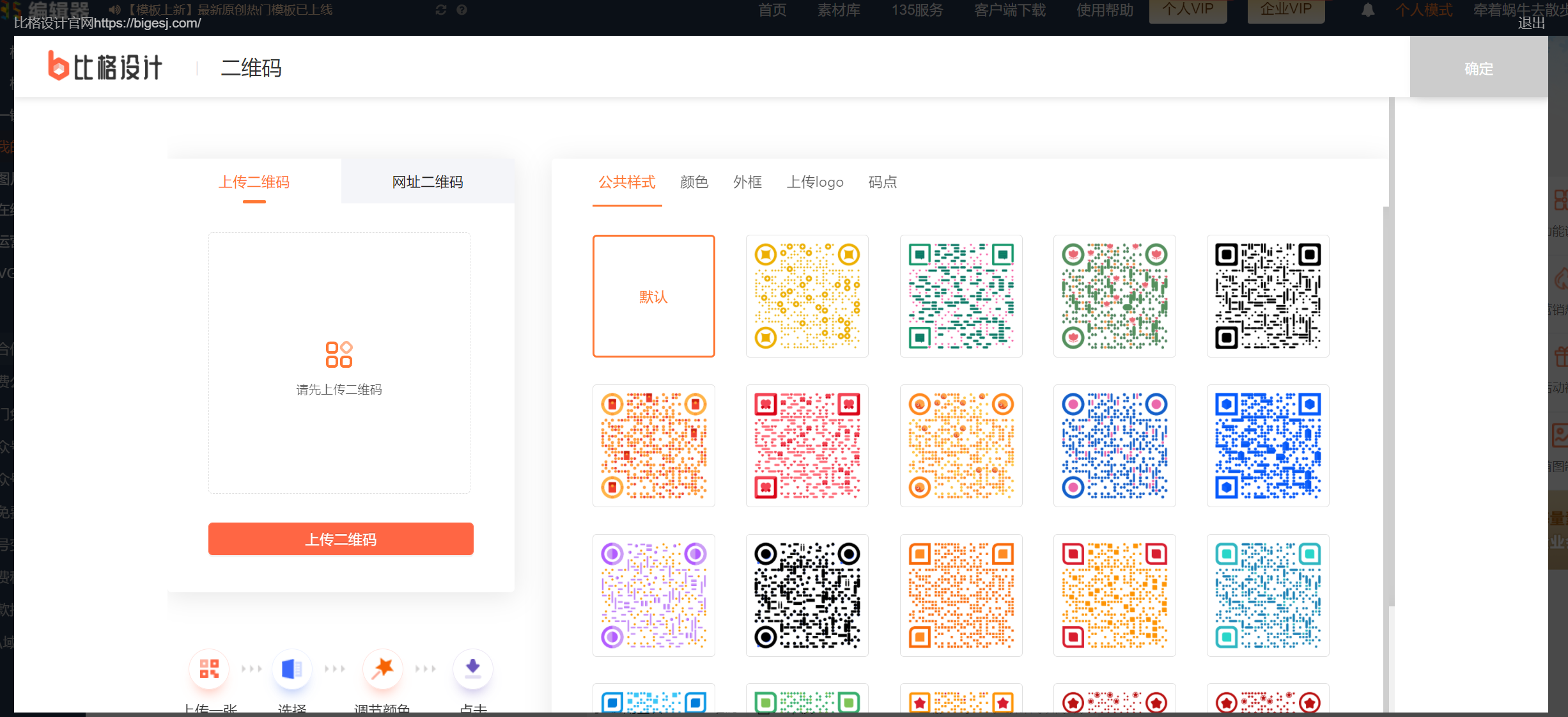1568x717 pixels.
Task: Select the red-corner orange-dot QR style
Action: (1115, 595)
